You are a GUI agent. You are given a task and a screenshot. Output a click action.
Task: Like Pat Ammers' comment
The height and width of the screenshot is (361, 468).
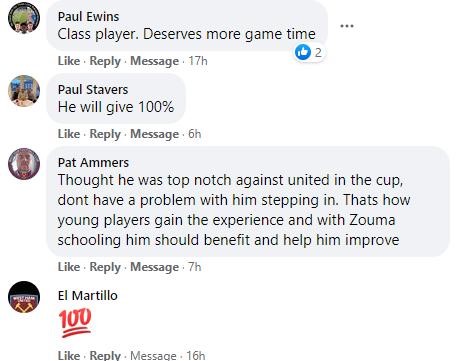coord(69,267)
